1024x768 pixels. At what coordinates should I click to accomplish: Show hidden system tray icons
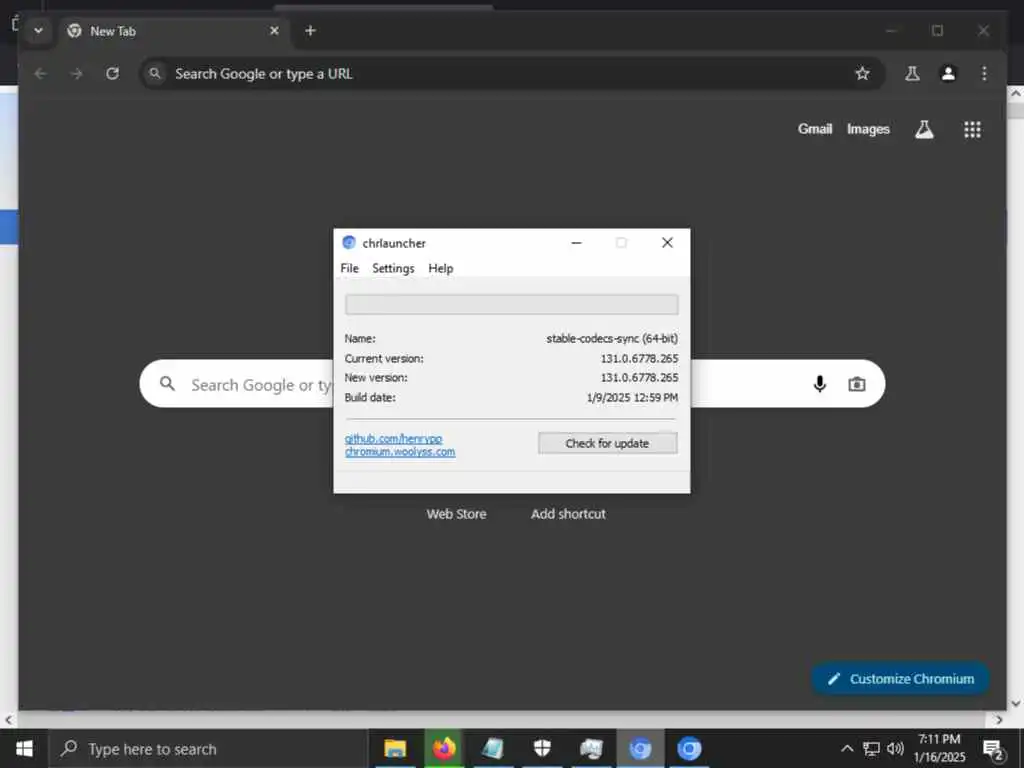(x=846, y=748)
